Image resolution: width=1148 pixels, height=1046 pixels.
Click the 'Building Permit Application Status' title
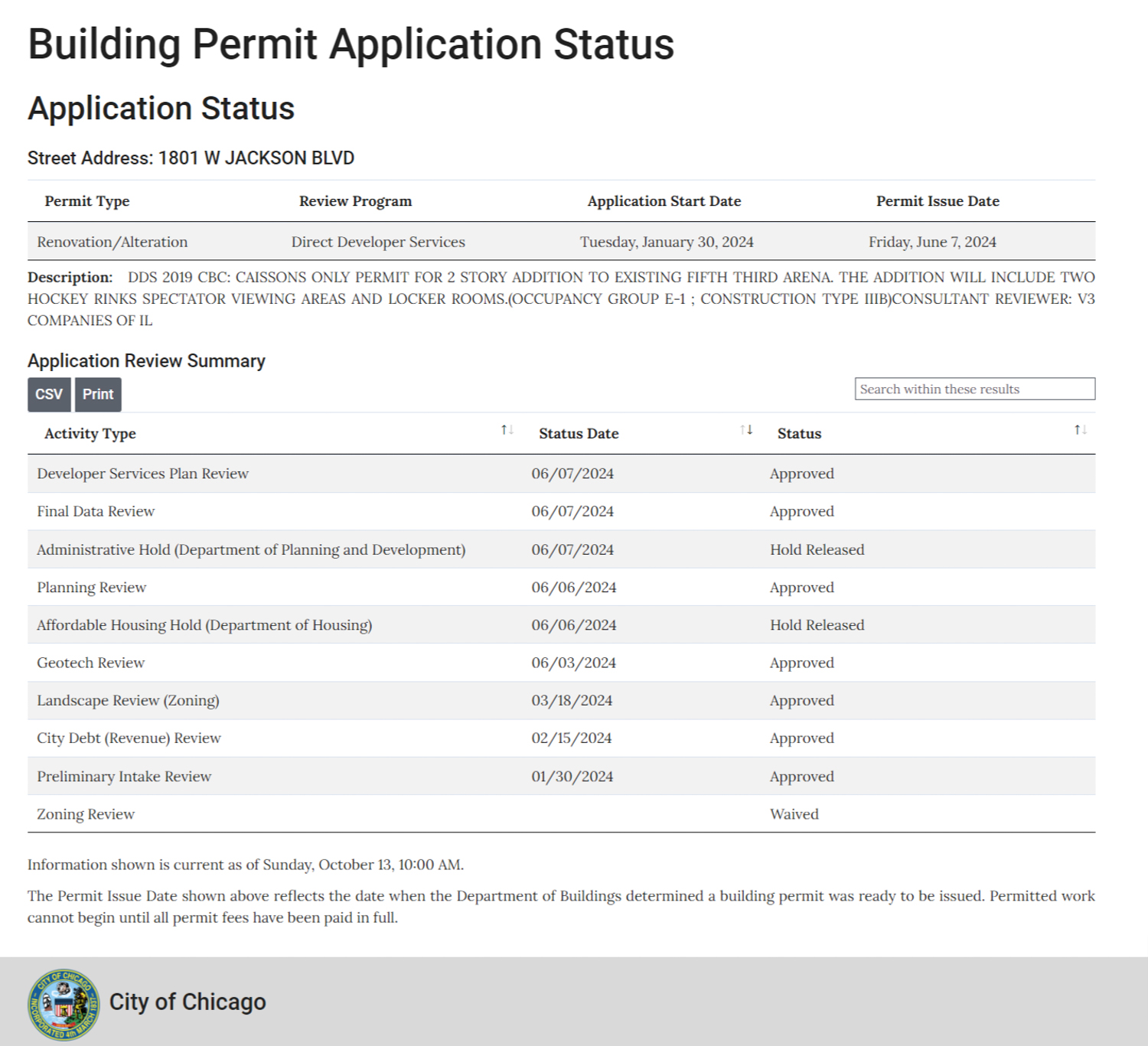[351, 44]
